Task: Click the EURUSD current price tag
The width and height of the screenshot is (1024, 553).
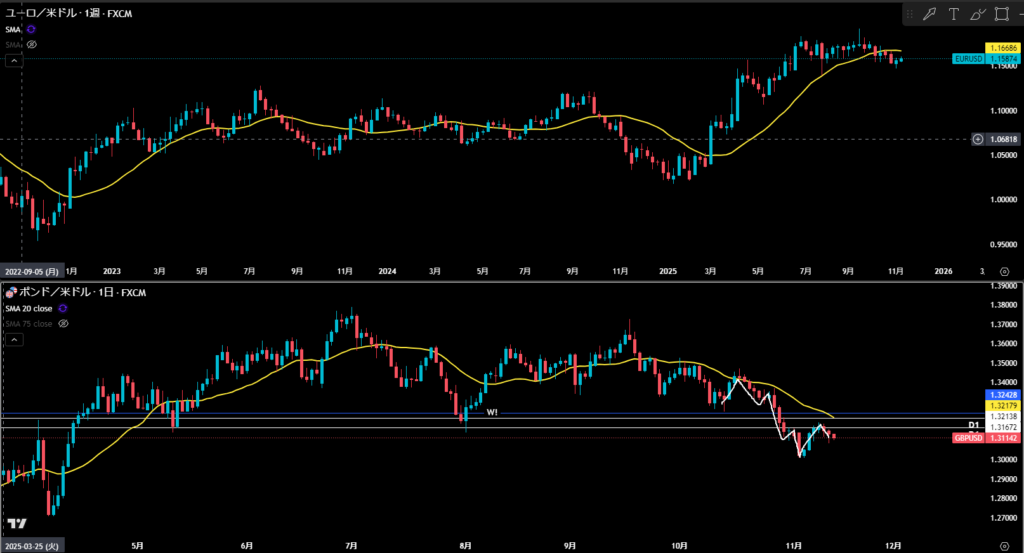Action: [x=985, y=59]
